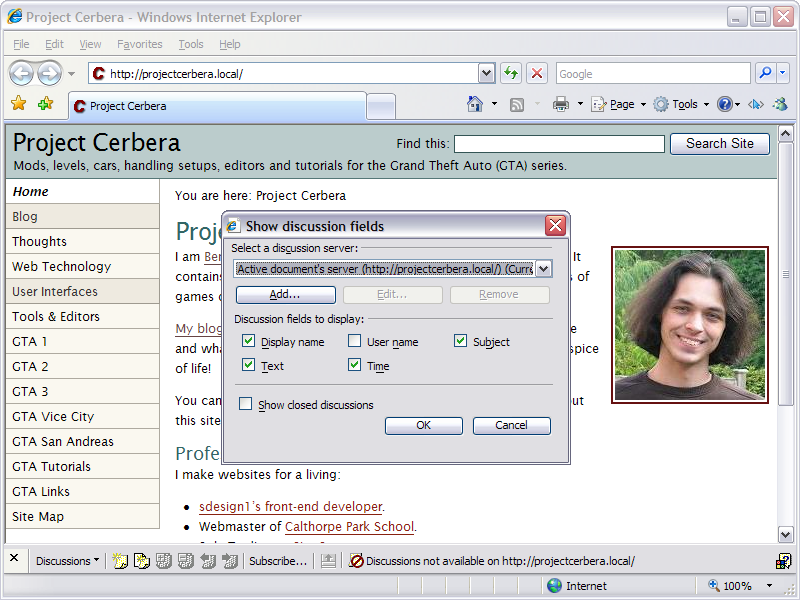Enable the User name checkbox

coord(355,341)
